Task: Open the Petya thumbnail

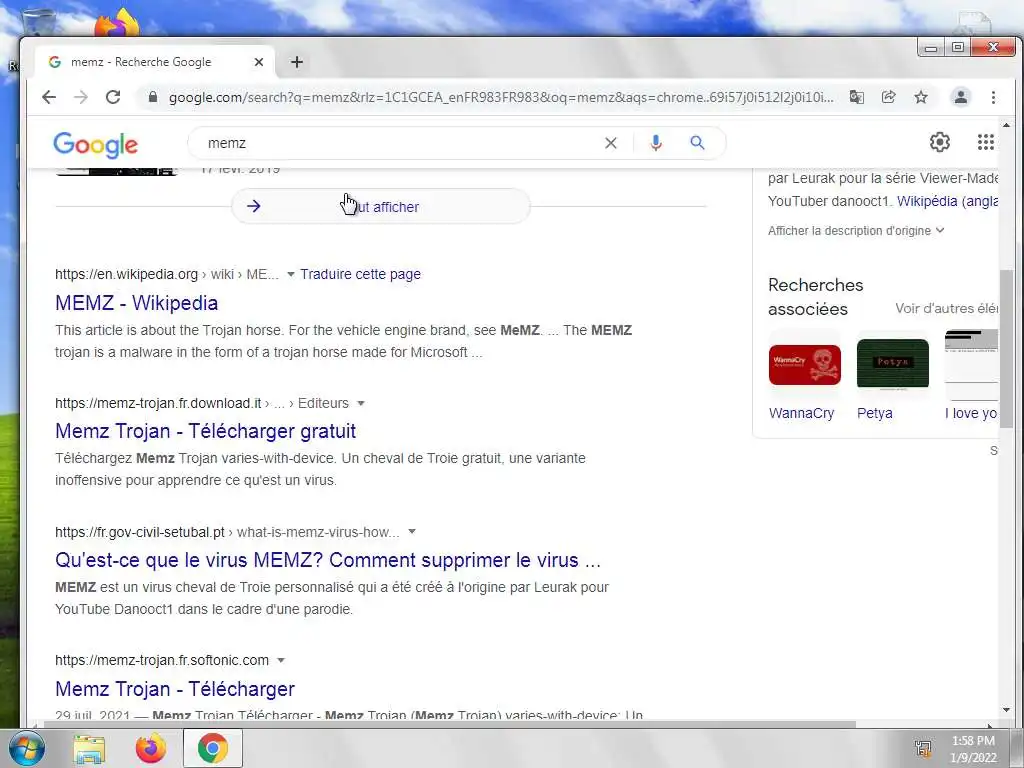Action: coord(893,364)
